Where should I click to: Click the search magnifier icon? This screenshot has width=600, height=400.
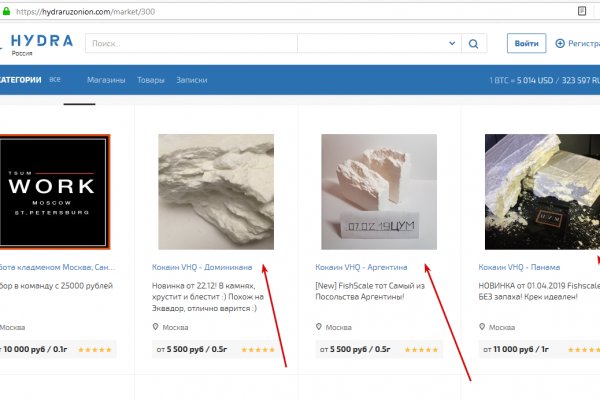[x=474, y=44]
